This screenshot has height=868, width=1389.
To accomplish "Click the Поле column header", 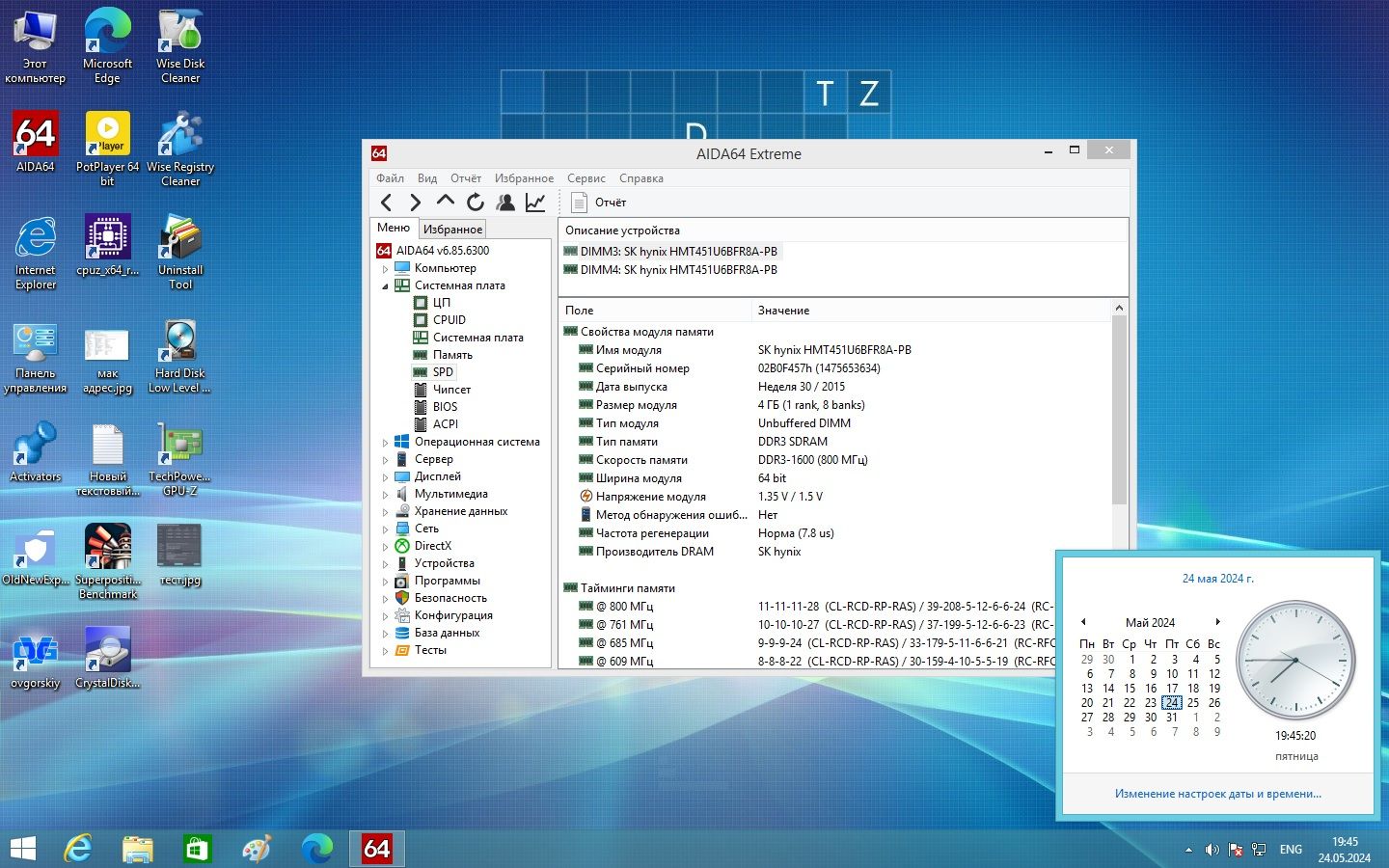I will (x=655, y=311).
